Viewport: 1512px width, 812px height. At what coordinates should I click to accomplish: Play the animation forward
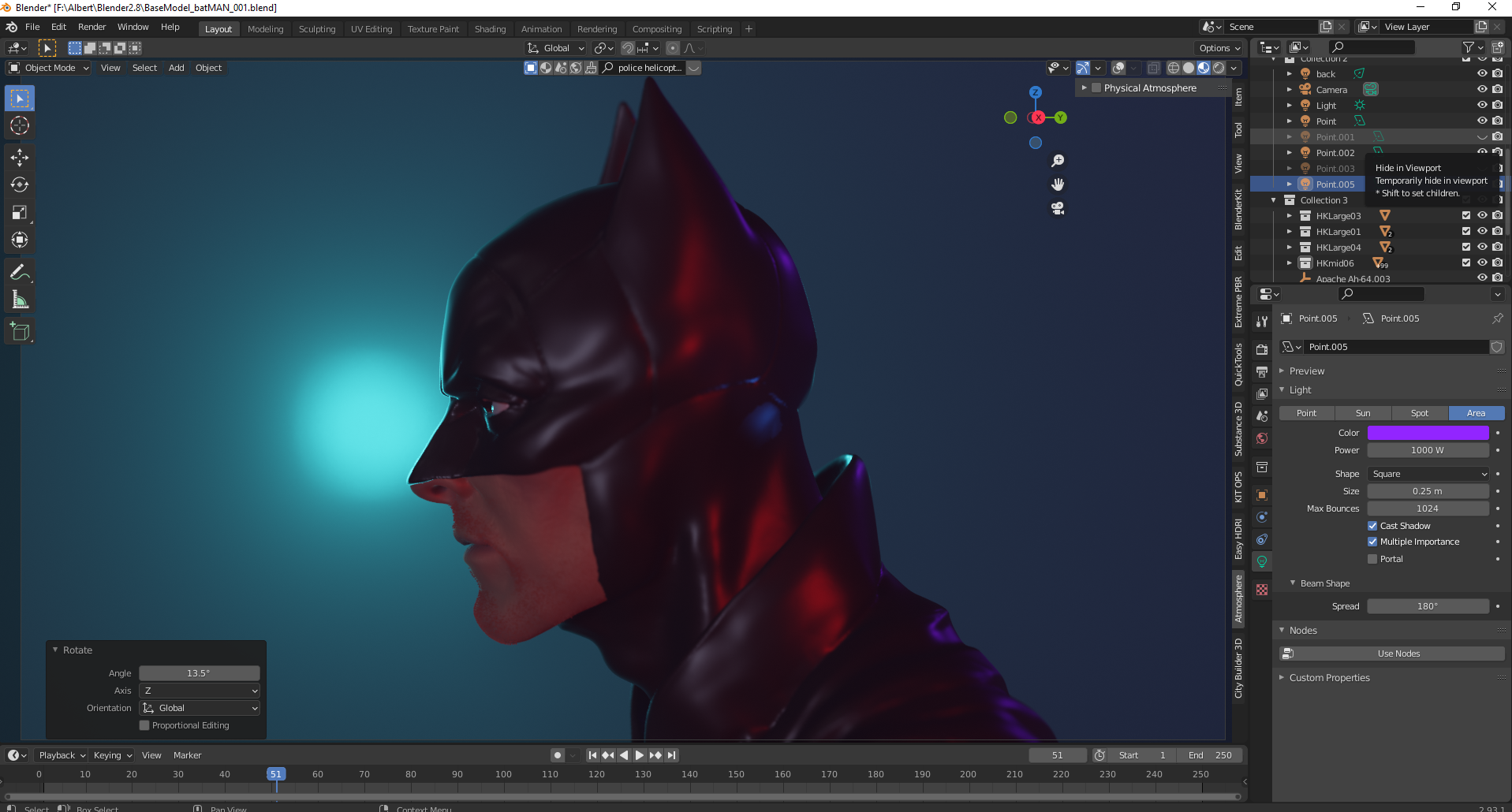[x=640, y=755]
